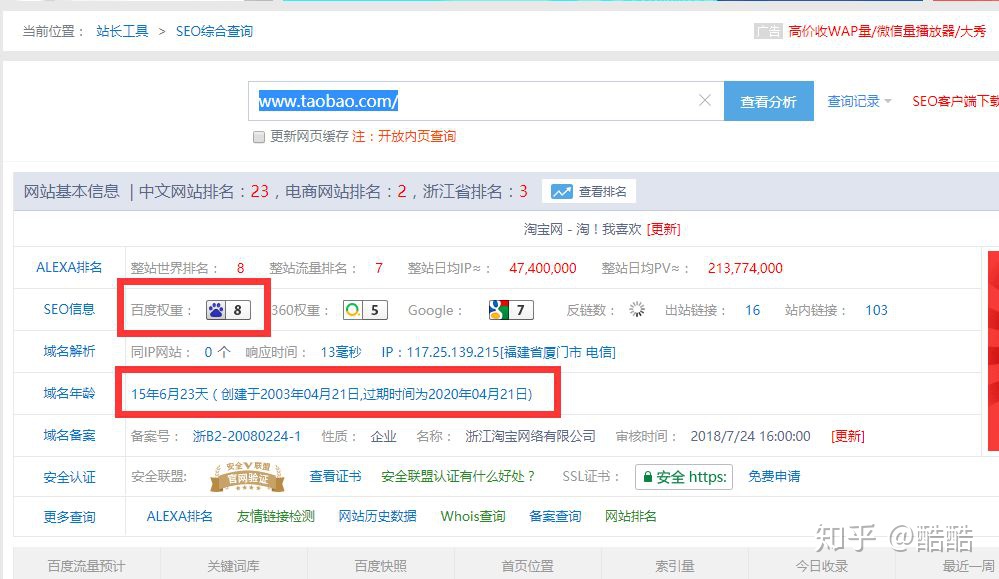Select the 关键词库 column header
This screenshot has height=579, width=999.
(x=233, y=566)
